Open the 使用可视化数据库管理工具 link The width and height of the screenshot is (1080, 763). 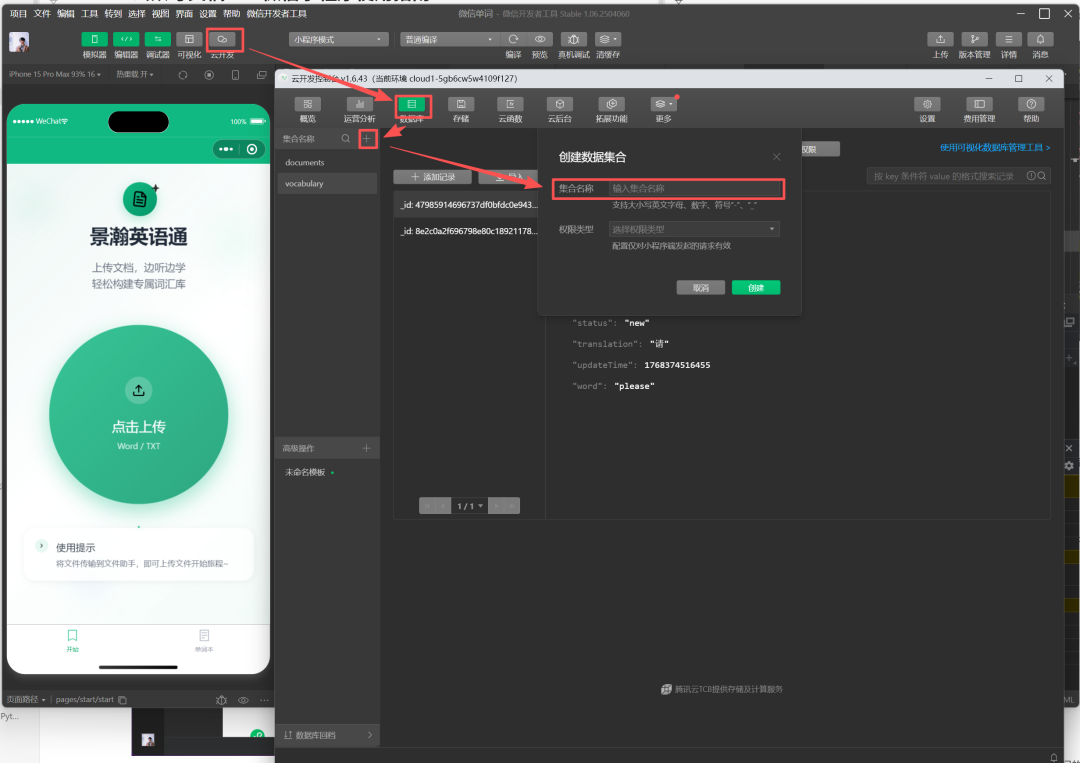tap(995, 147)
